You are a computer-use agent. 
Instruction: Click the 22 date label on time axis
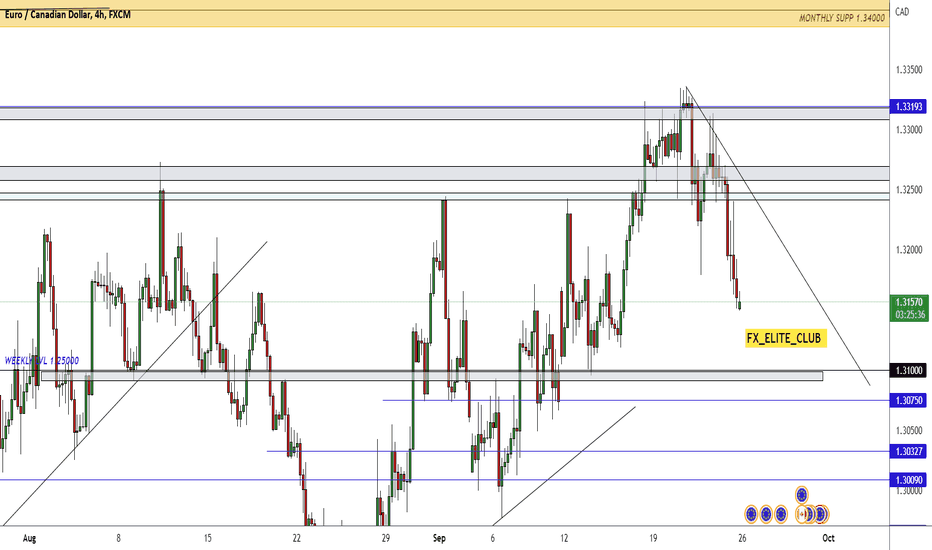[297, 538]
